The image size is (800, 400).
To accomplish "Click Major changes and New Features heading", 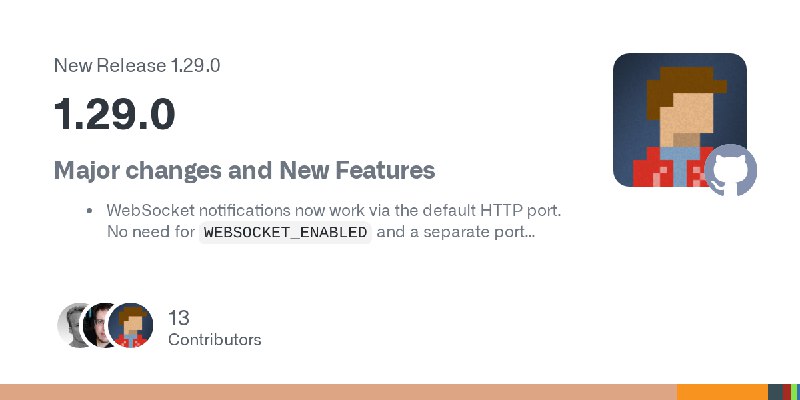I will pyautogui.click(x=244, y=170).
